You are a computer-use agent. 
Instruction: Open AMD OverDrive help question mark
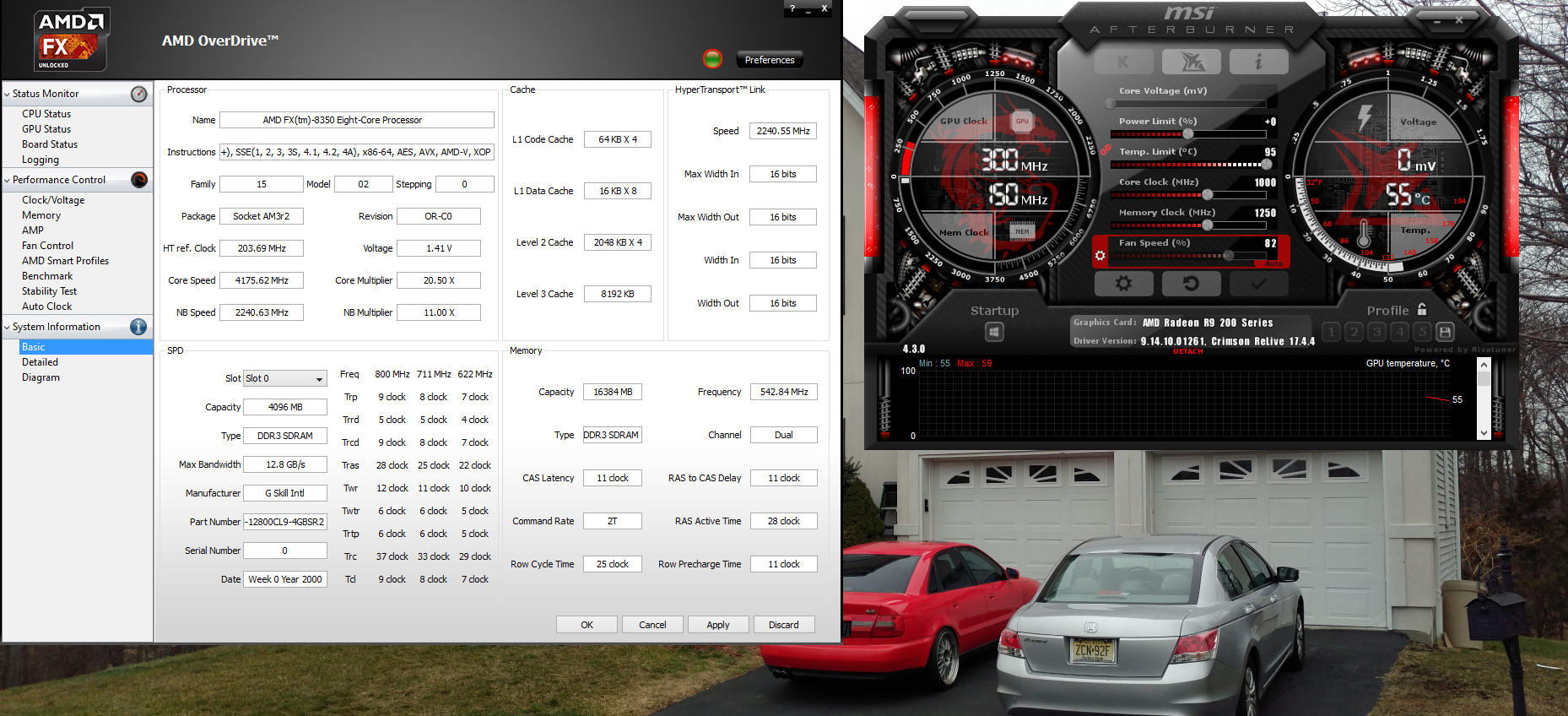(x=792, y=8)
